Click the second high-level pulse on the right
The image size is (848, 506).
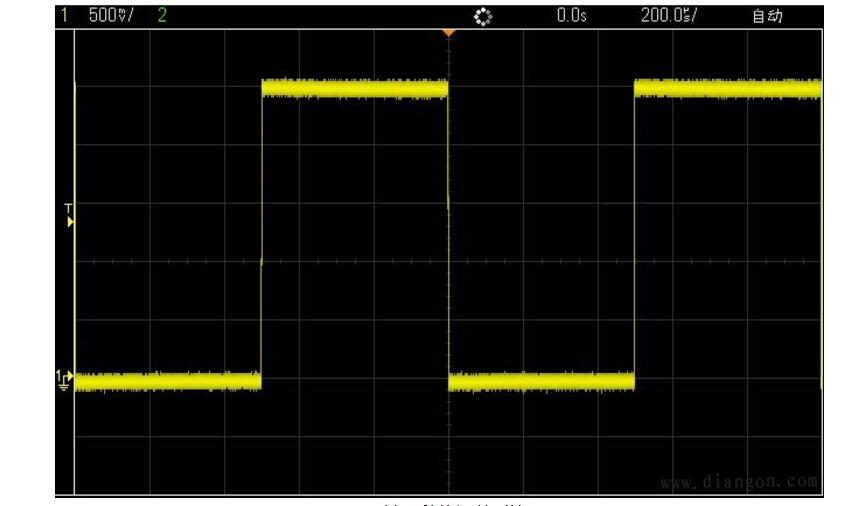[x=727, y=89]
